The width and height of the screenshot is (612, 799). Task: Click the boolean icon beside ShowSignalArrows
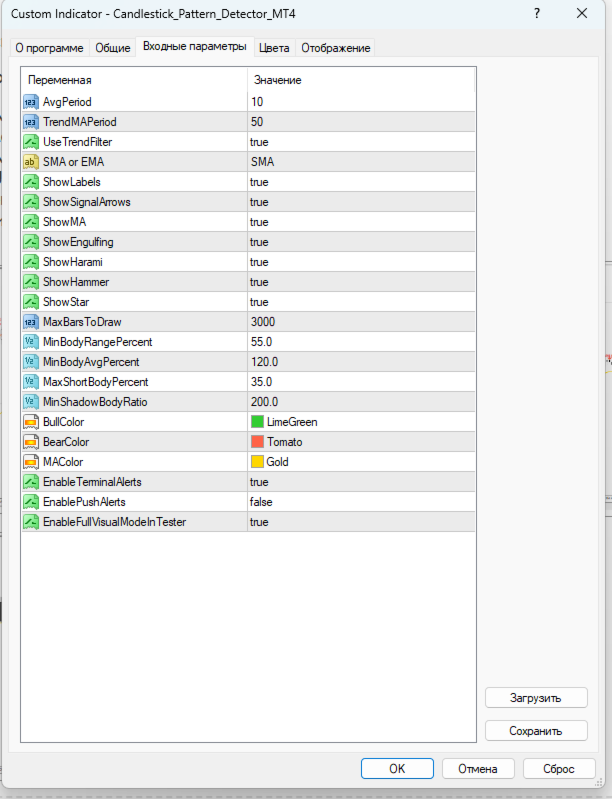[31, 202]
